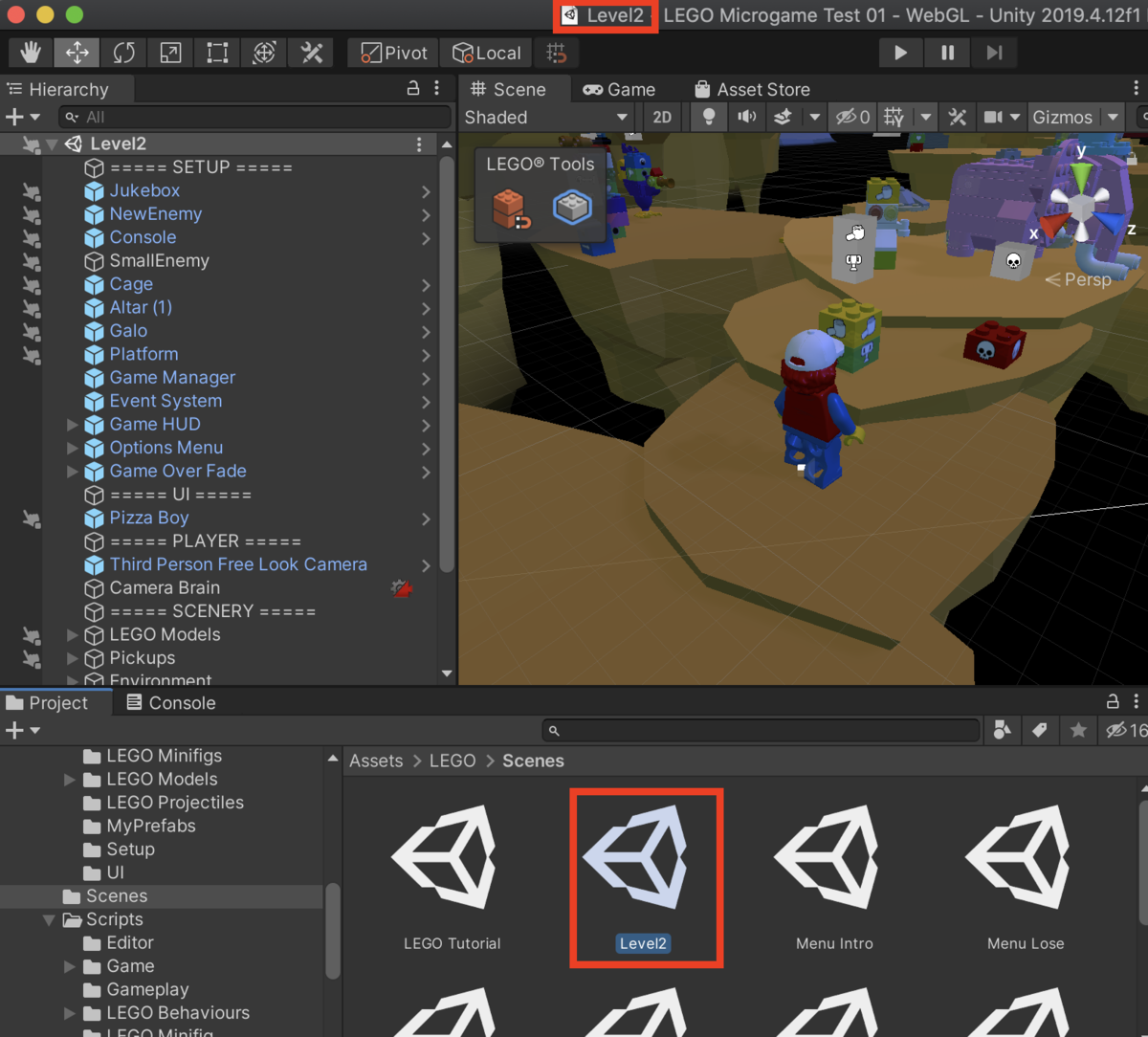Click Camera Brain red warning icon
Image resolution: width=1148 pixels, height=1037 pixels.
pos(402,588)
